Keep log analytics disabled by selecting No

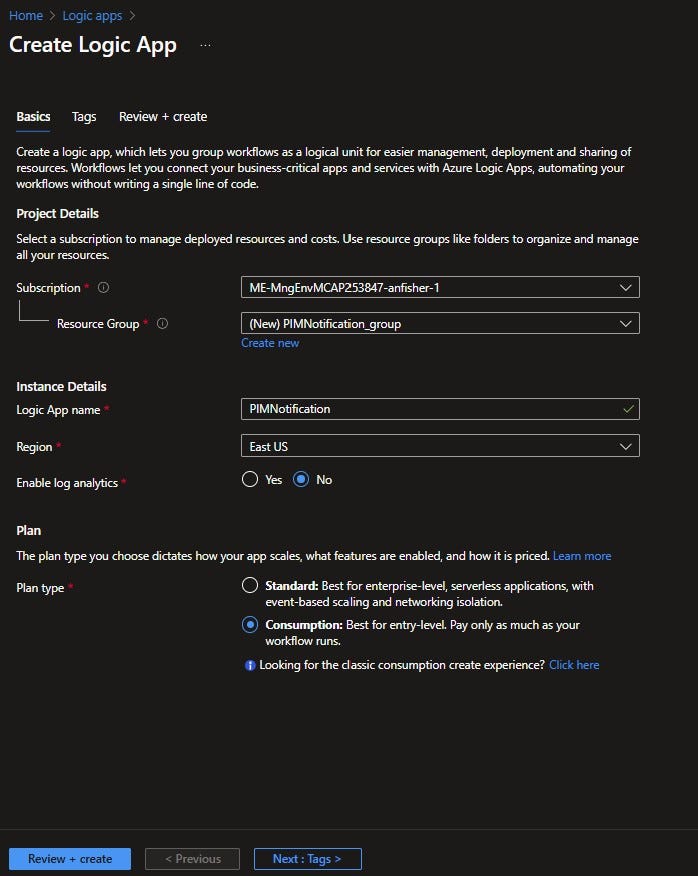(x=302, y=479)
